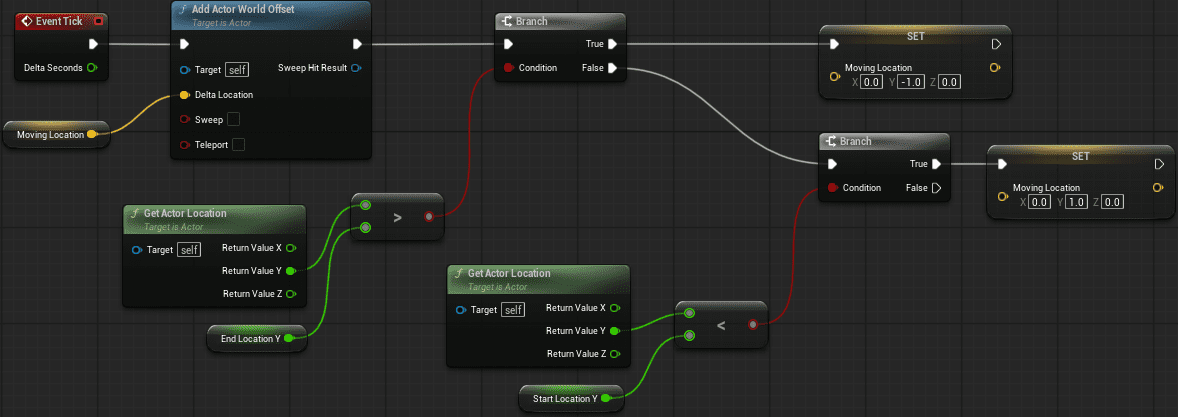
Task: Click the End Location Y variable pin
Action: (288, 339)
